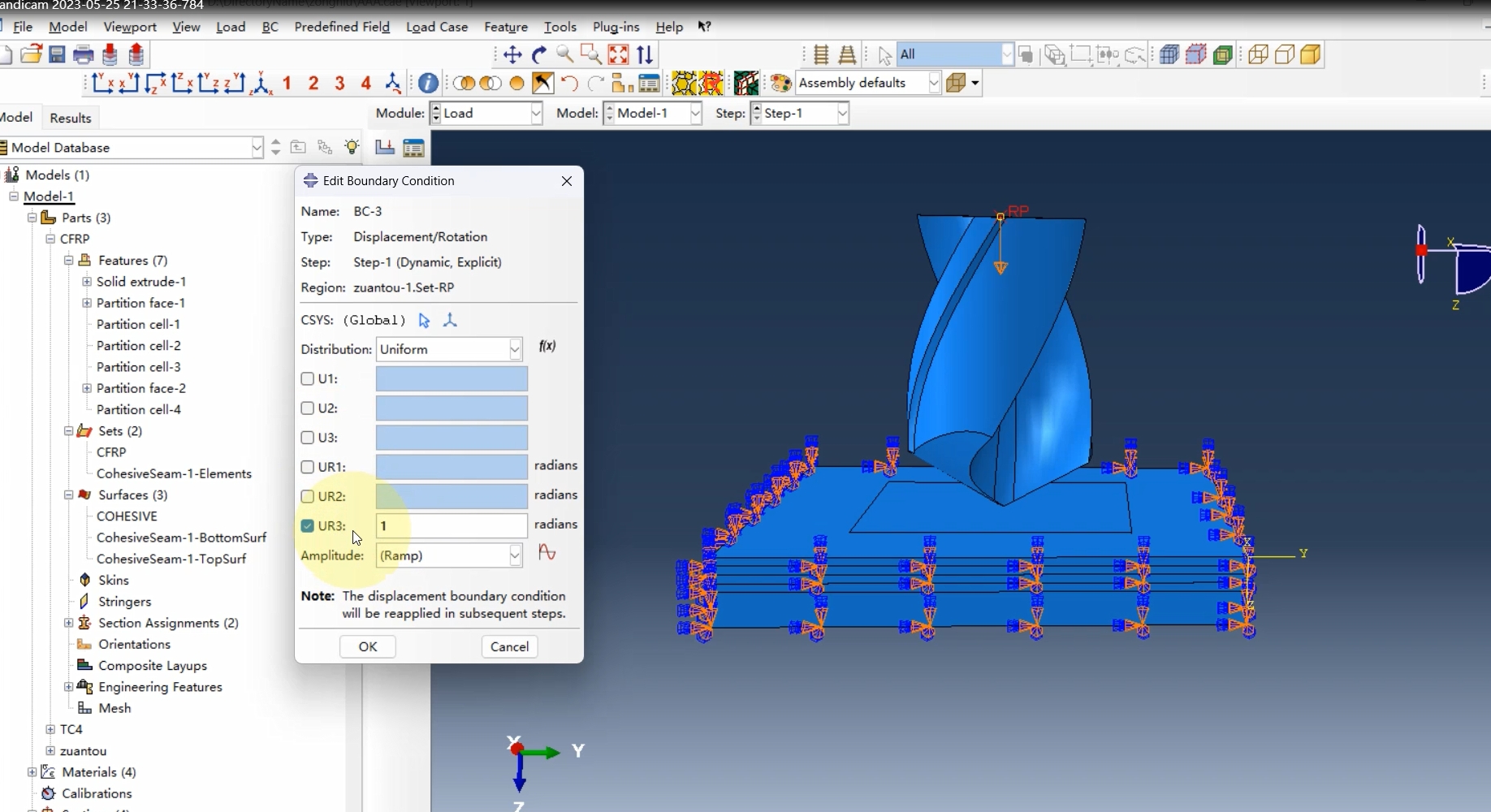
Task: Open the Step-1 step dropdown
Action: click(x=800, y=113)
